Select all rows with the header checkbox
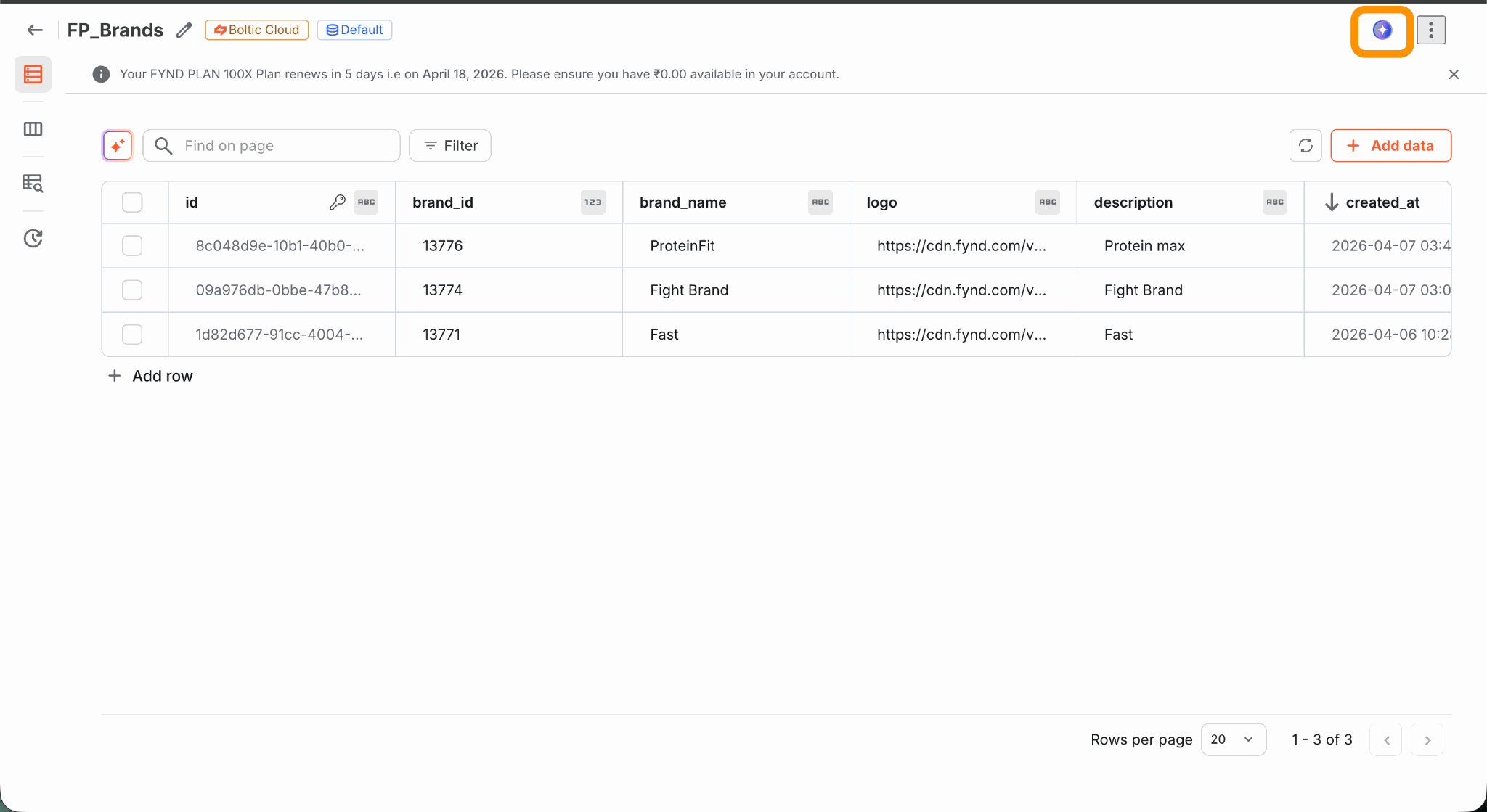 [132, 202]
